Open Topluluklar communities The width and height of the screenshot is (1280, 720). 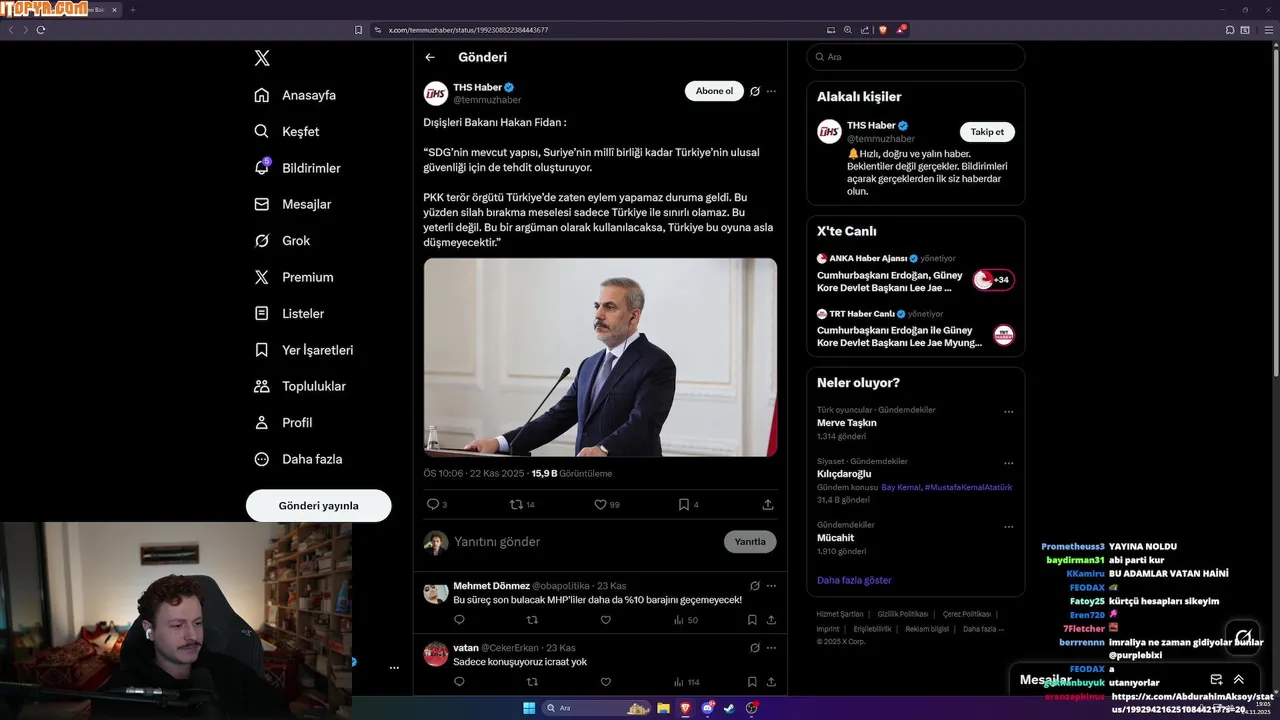click(300, 386)
